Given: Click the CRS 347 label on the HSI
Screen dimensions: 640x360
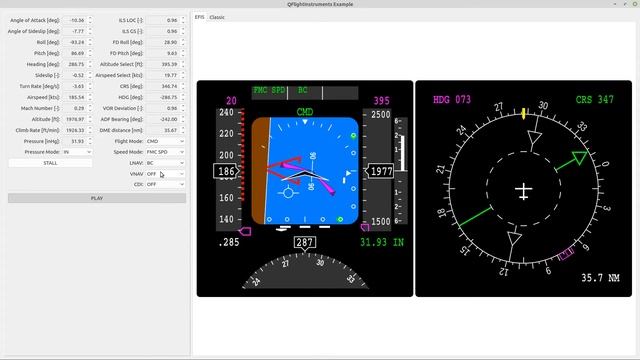Looking at the screenshot, I should (x=595, y=100).
